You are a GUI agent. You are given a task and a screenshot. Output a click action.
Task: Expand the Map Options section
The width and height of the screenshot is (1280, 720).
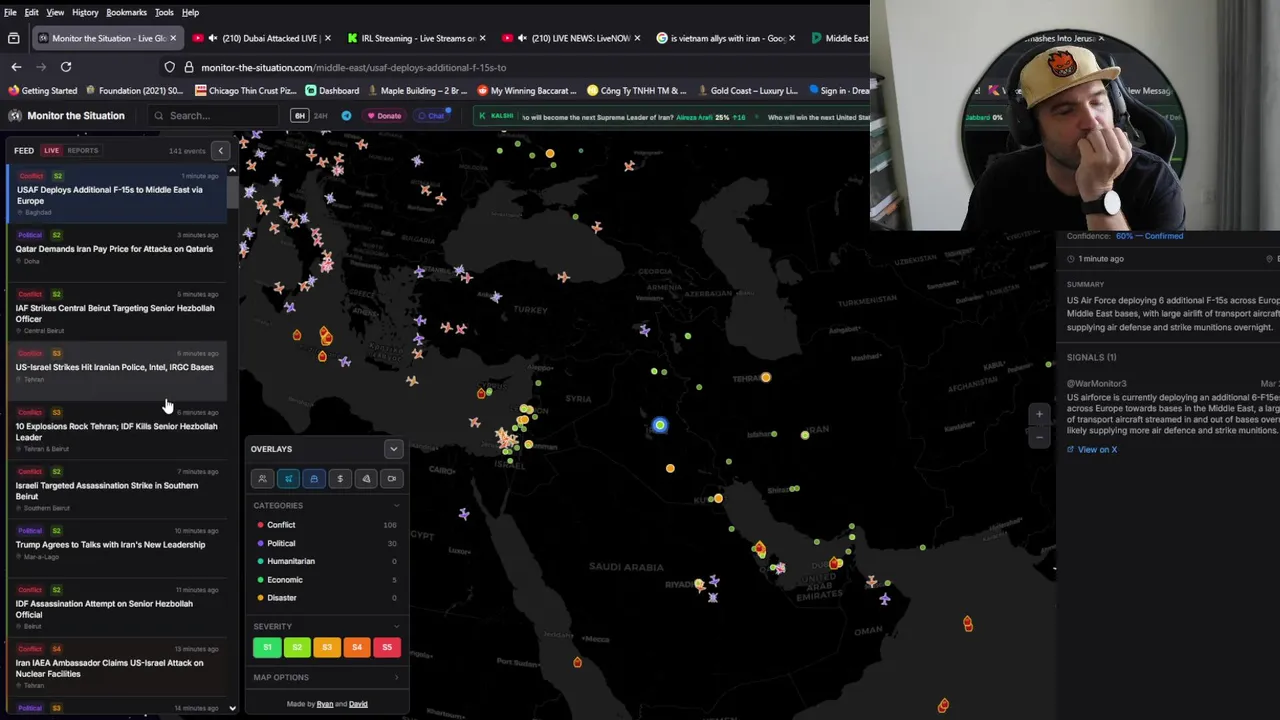(327, 677)
